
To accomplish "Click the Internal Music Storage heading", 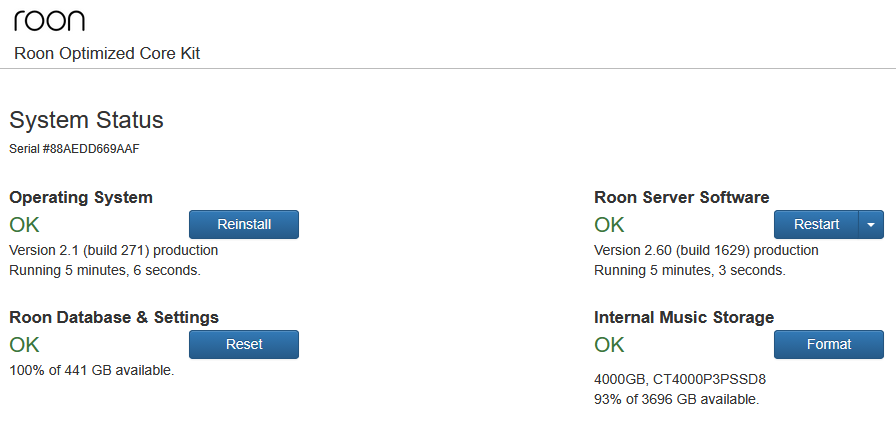I will tap(684, 317).
